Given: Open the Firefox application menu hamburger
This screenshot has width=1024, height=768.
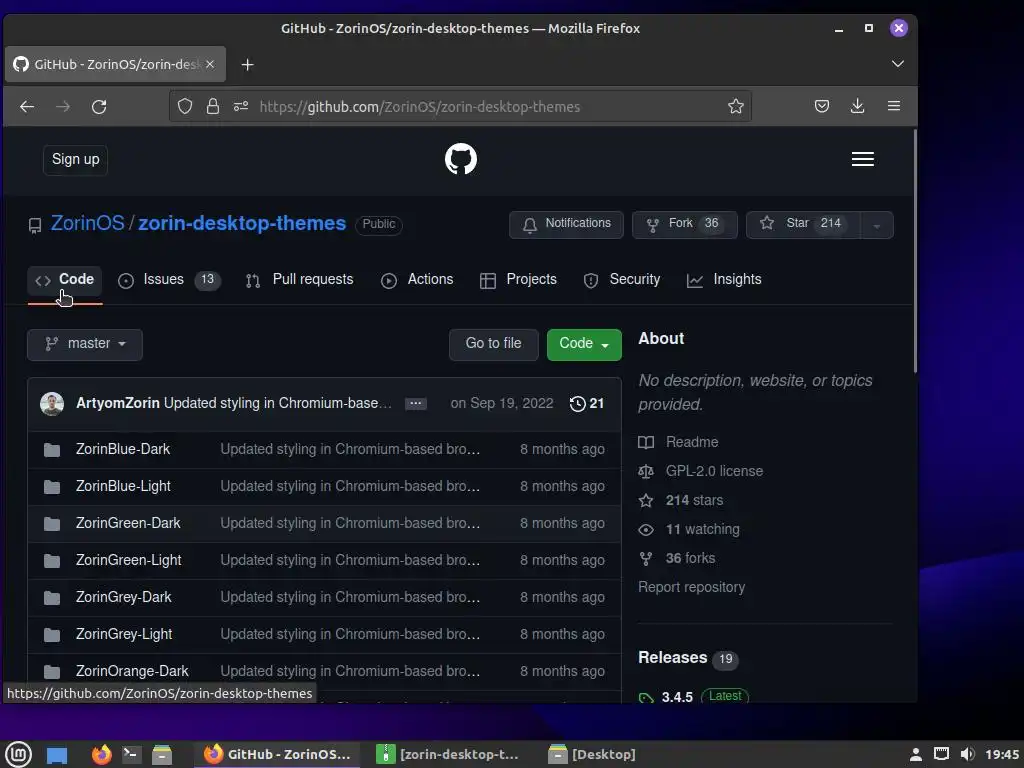Looking at the screenshot, I should 894,106.
